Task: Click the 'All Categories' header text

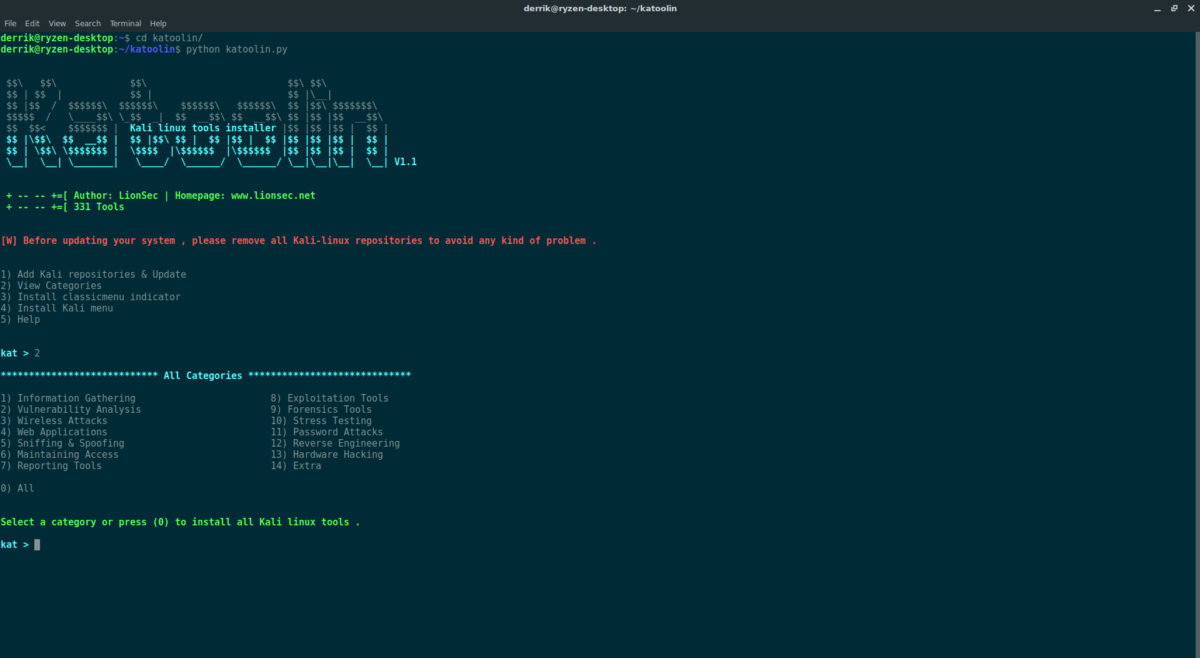Action: pos(202,376)
